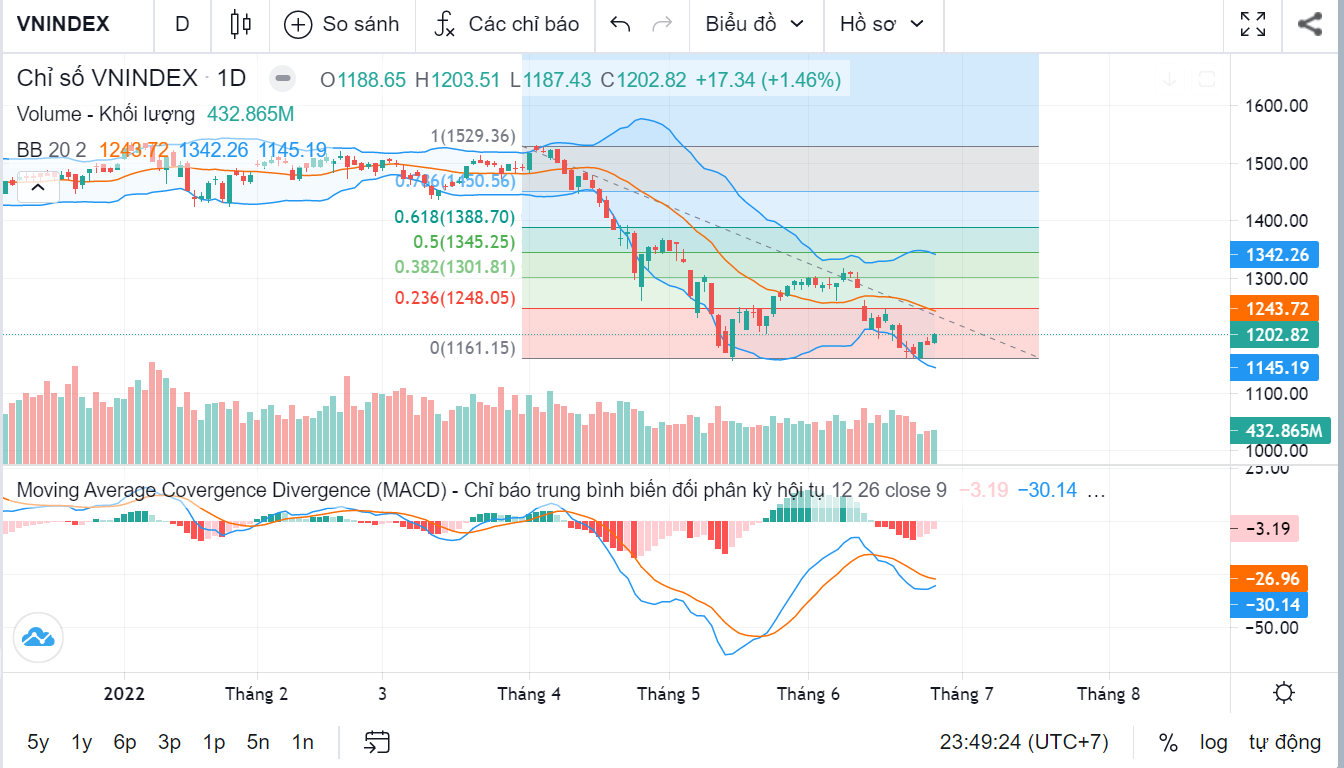Select the 3p time range
This screenshot has width=1344, height=768.
tap(169, 742)
